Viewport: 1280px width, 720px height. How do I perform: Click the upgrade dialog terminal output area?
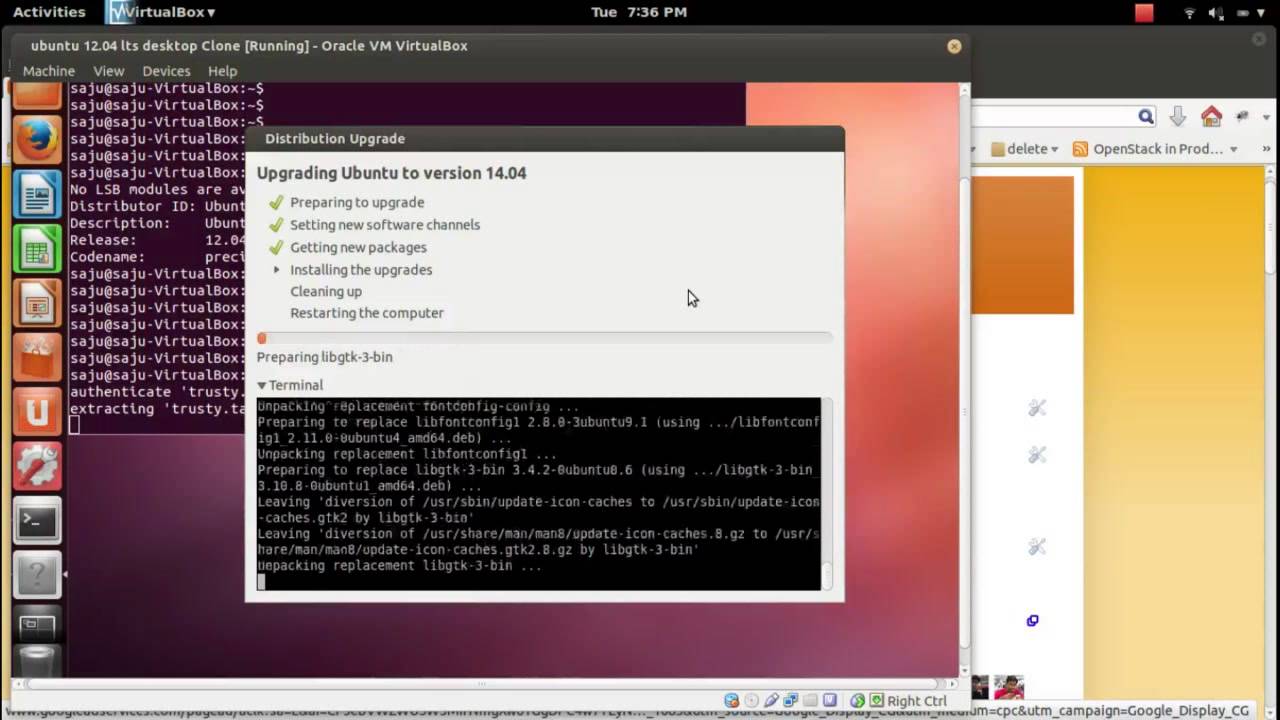(538, 494)
